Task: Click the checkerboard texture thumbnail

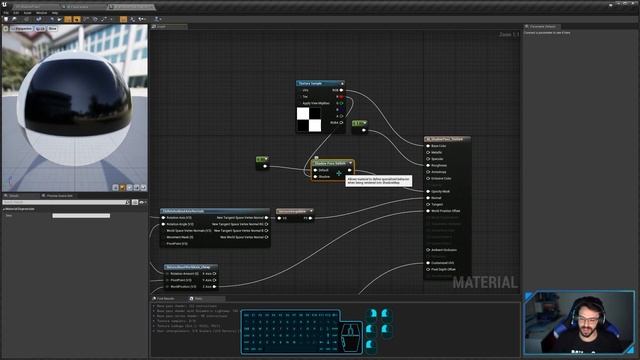Action: tap(309, 120)
